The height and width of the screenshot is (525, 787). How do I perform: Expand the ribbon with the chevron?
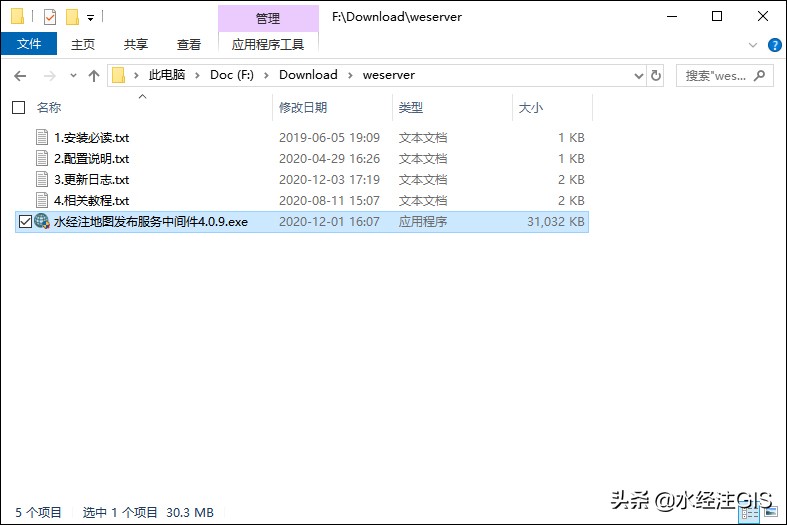tap(752, 45)
